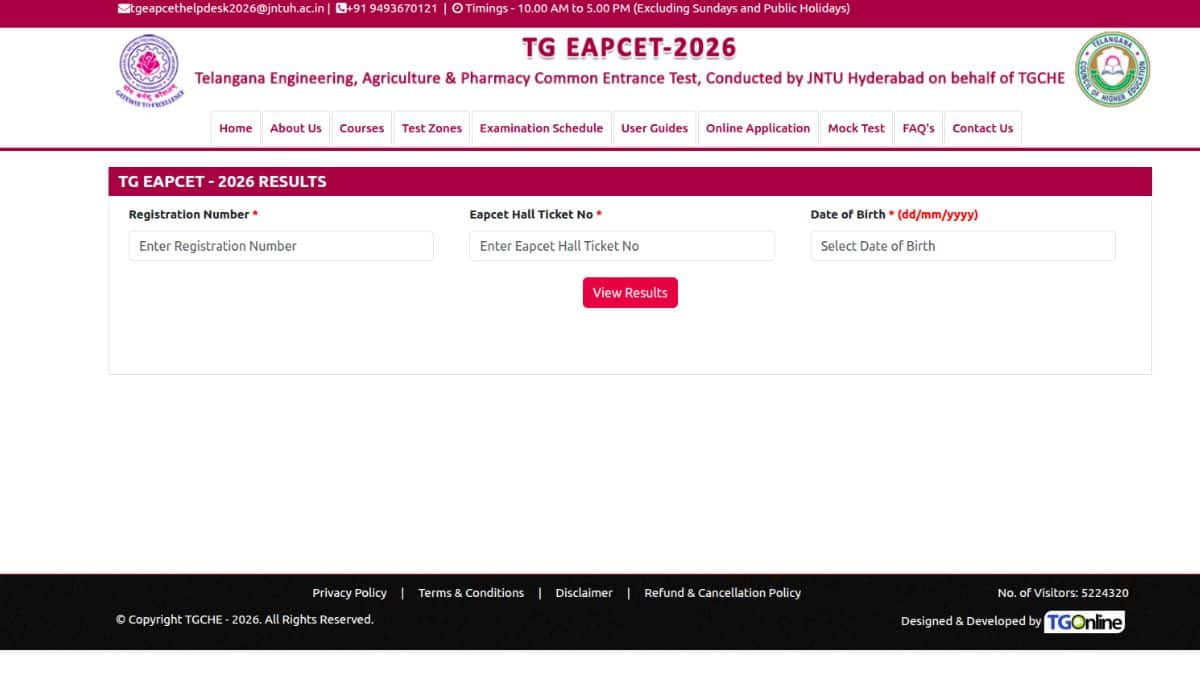Click the Designed & Developed by text
The height and width of the screenshot is (675, 1200).
point(970,621)
